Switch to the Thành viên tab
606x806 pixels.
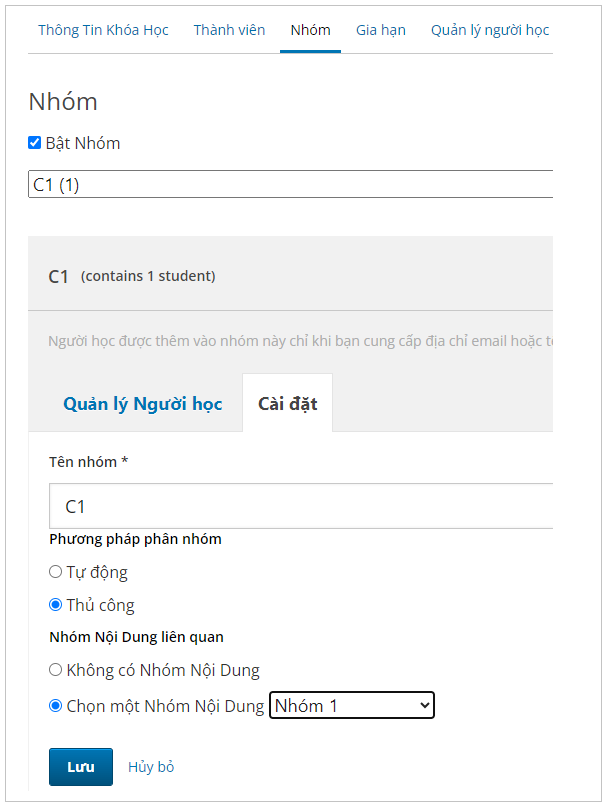click(x=229, y=30)
